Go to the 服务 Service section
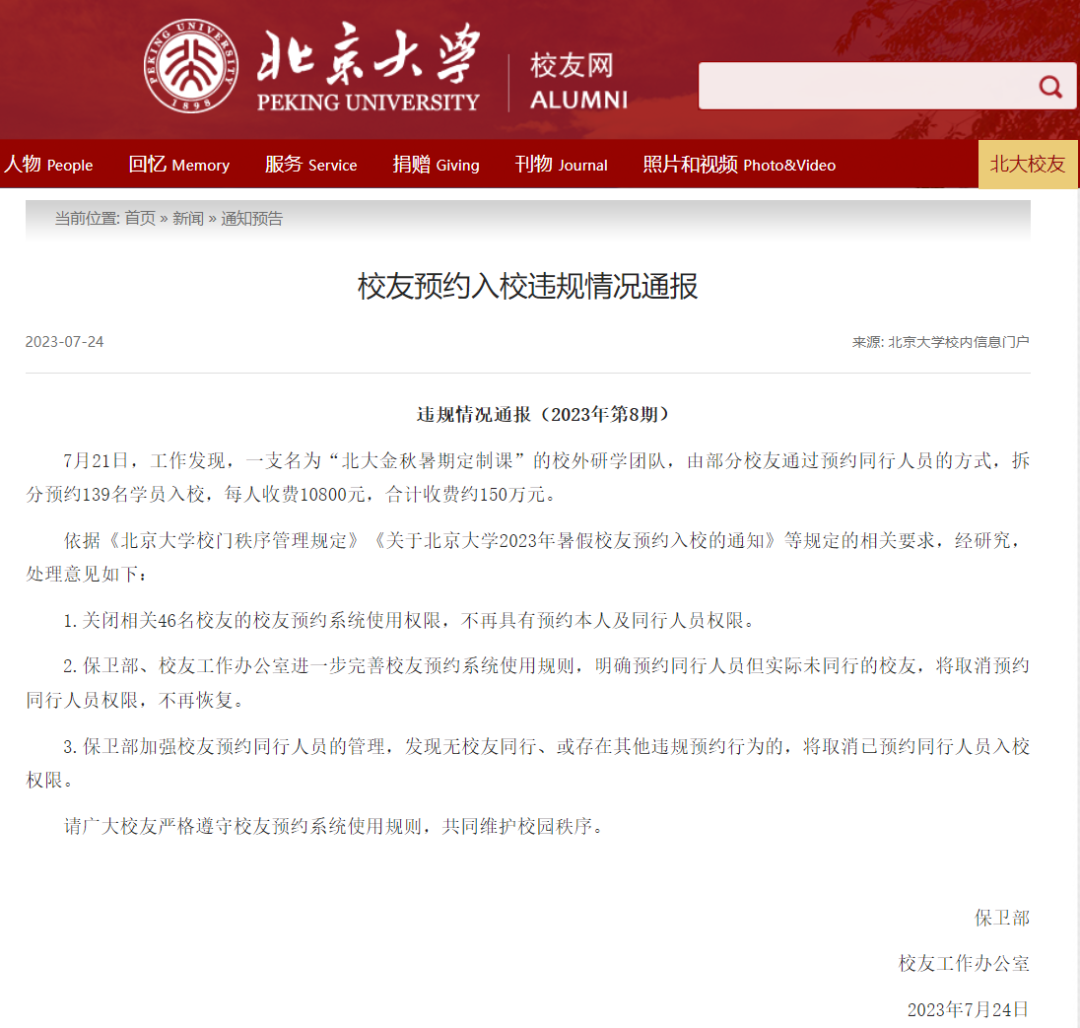Screen dimensions: 1080x1028 pyautogui.click(x=310, y=165)
